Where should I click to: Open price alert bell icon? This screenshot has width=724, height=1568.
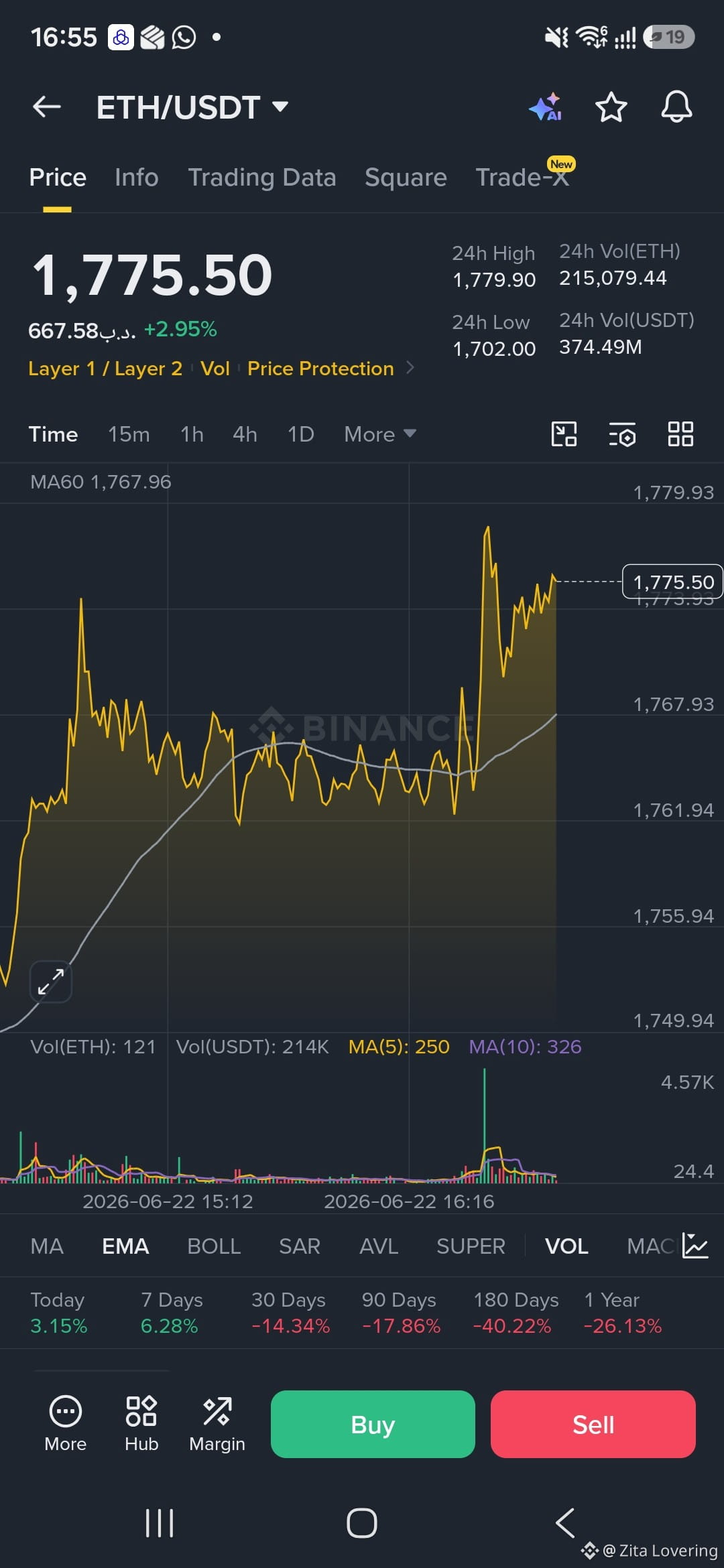click(676, 107)
